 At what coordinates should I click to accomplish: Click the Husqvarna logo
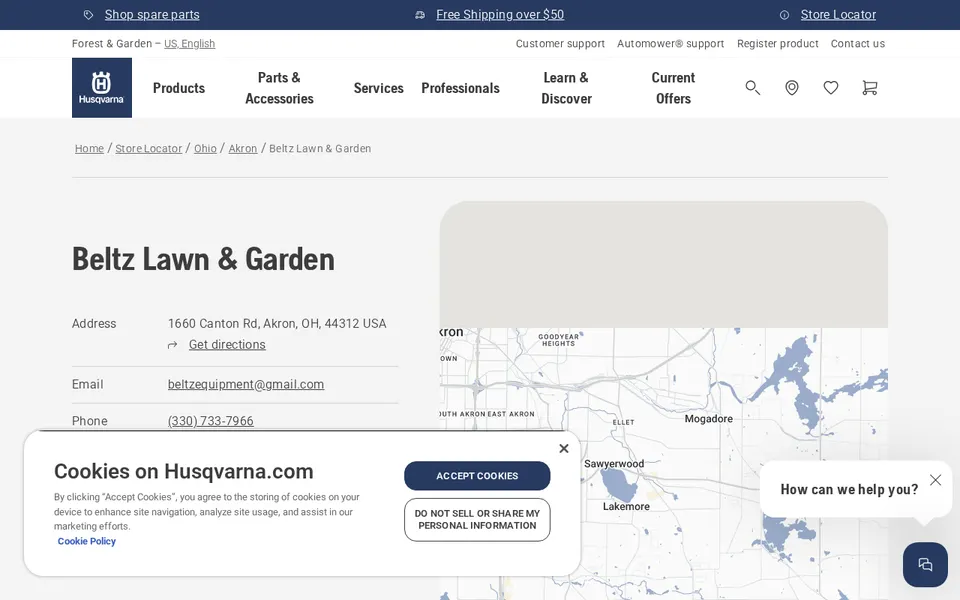click(102, 88)
